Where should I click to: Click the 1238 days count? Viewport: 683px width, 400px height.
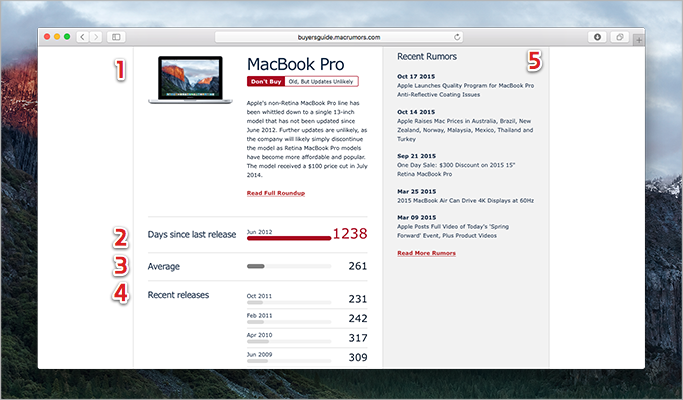350,234
